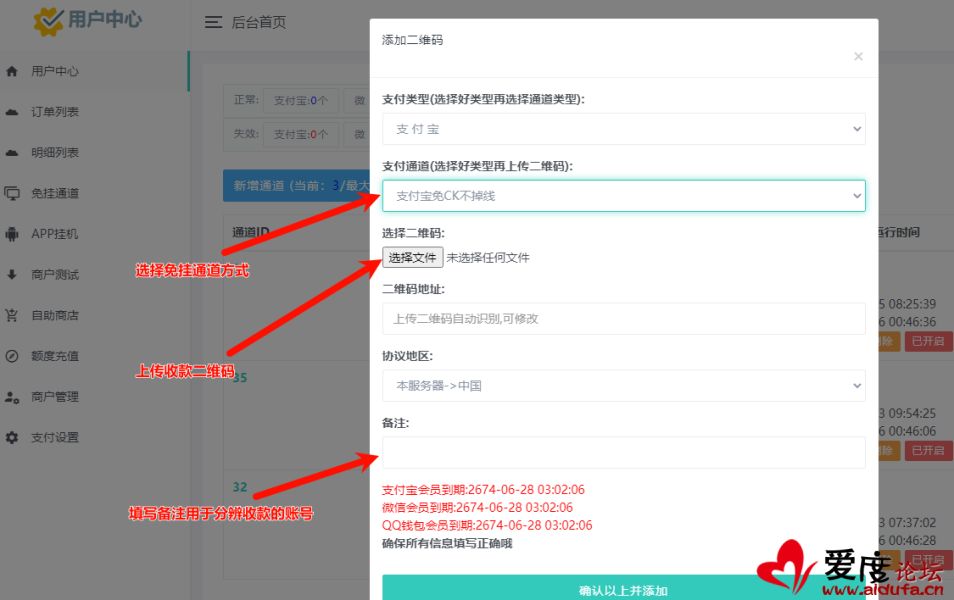Click the cloud icon beside 明细列表
954x600 pixels.
point(12,153)
